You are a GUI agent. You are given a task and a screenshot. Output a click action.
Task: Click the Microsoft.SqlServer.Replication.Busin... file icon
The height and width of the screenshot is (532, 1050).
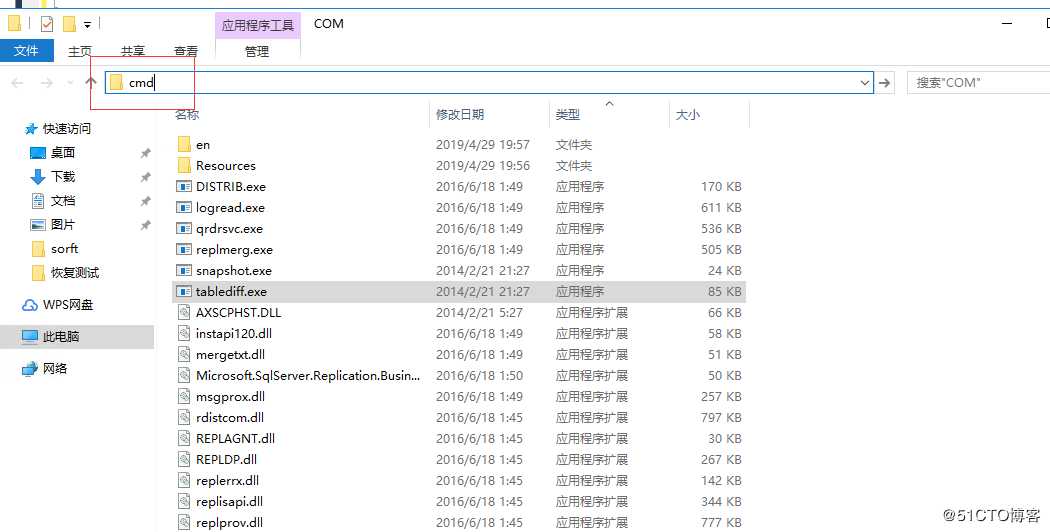[x=184, y=375]
